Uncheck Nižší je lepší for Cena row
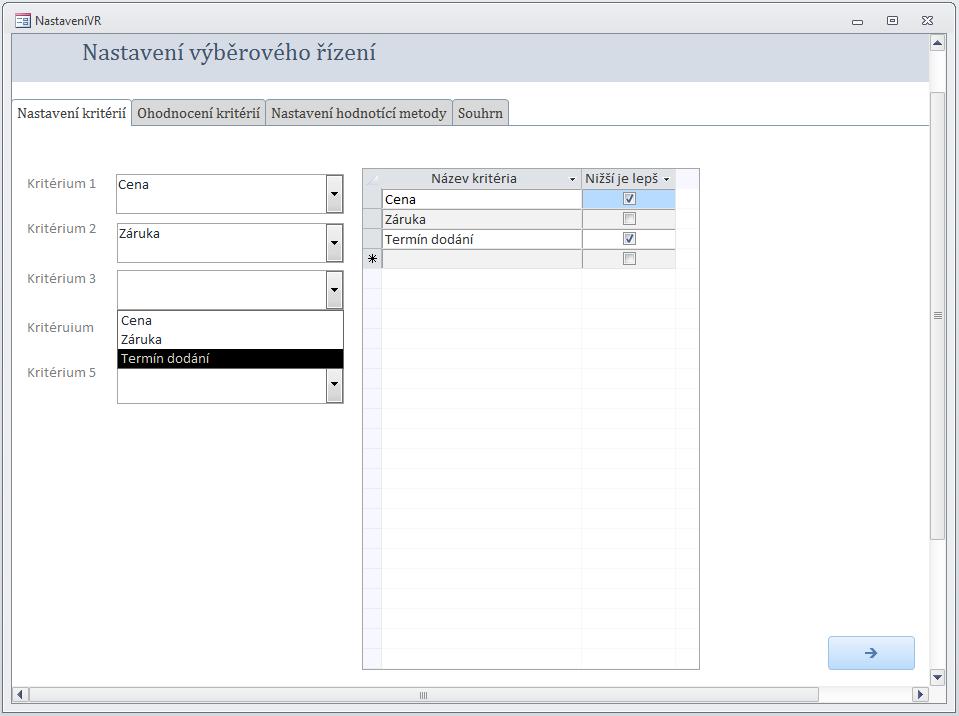 [x=629, y=199]
